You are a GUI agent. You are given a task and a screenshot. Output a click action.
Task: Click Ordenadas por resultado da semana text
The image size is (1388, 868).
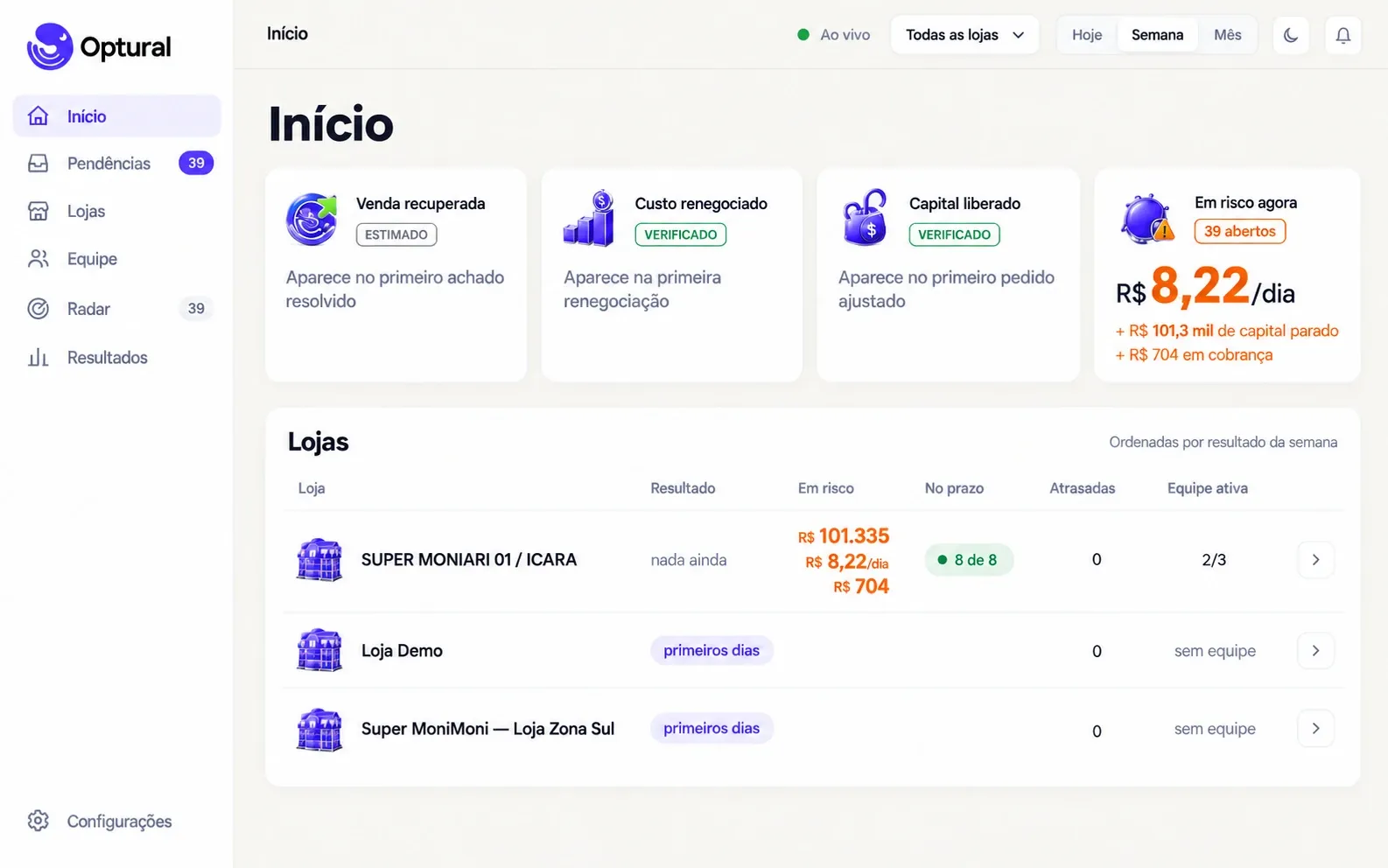coord(1223,442)
